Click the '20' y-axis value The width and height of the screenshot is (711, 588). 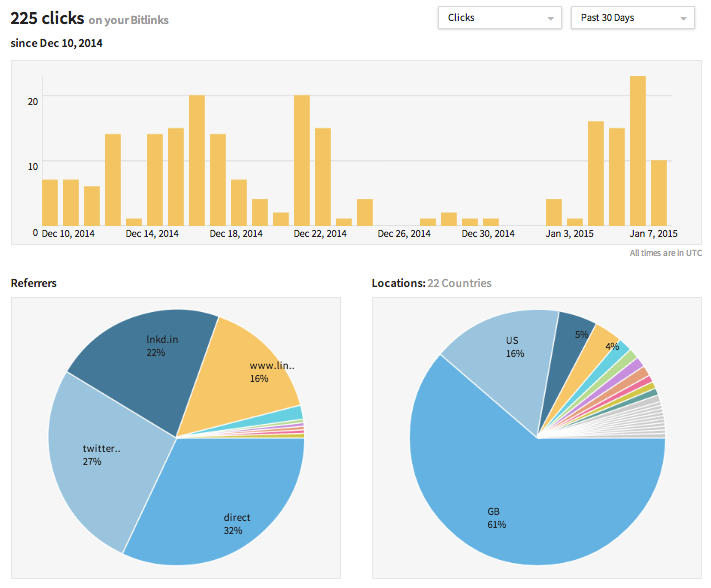pos(33,102)
